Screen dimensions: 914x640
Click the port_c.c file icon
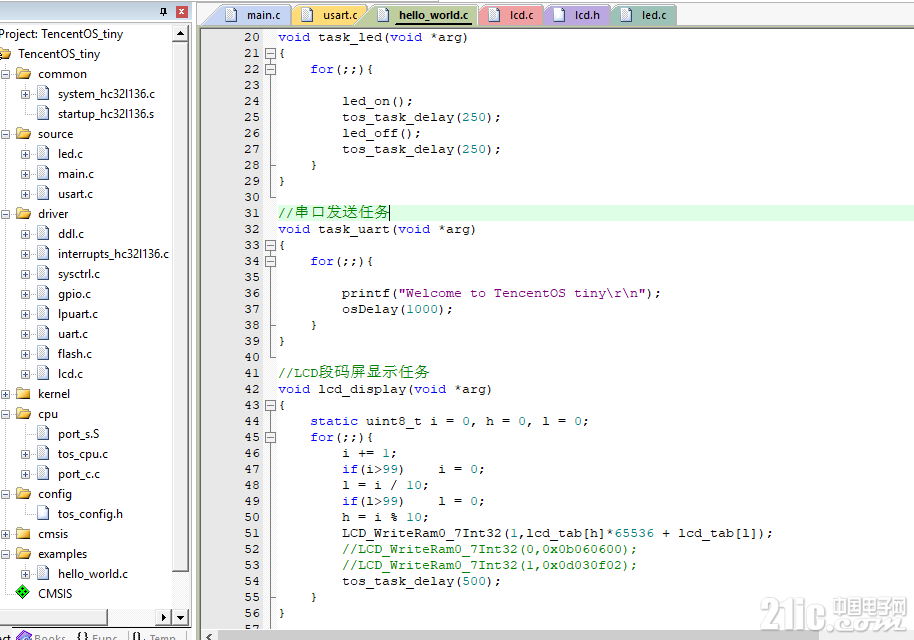click(43, 473)
